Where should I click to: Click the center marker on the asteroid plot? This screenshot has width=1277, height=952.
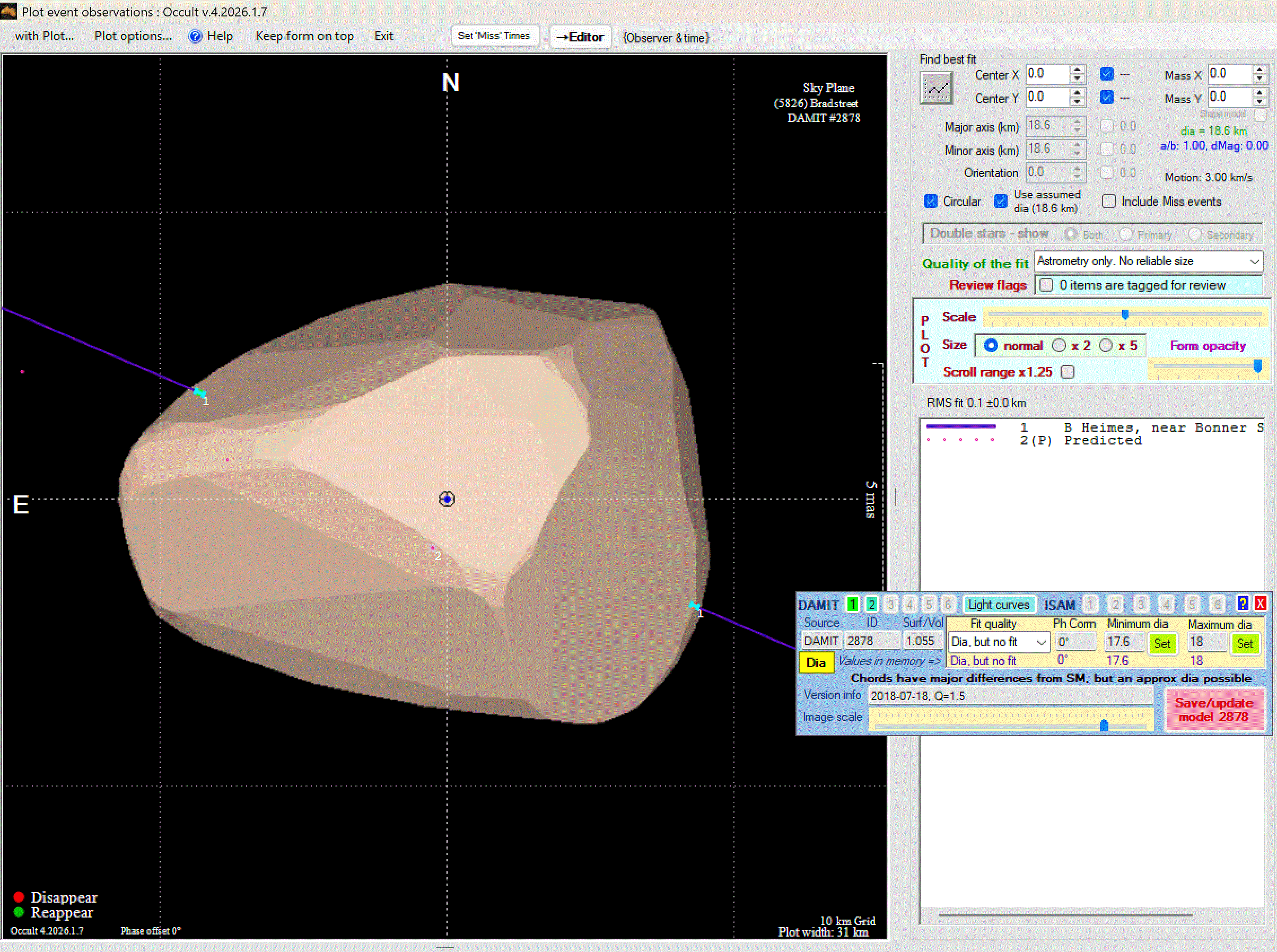(447, 499)
